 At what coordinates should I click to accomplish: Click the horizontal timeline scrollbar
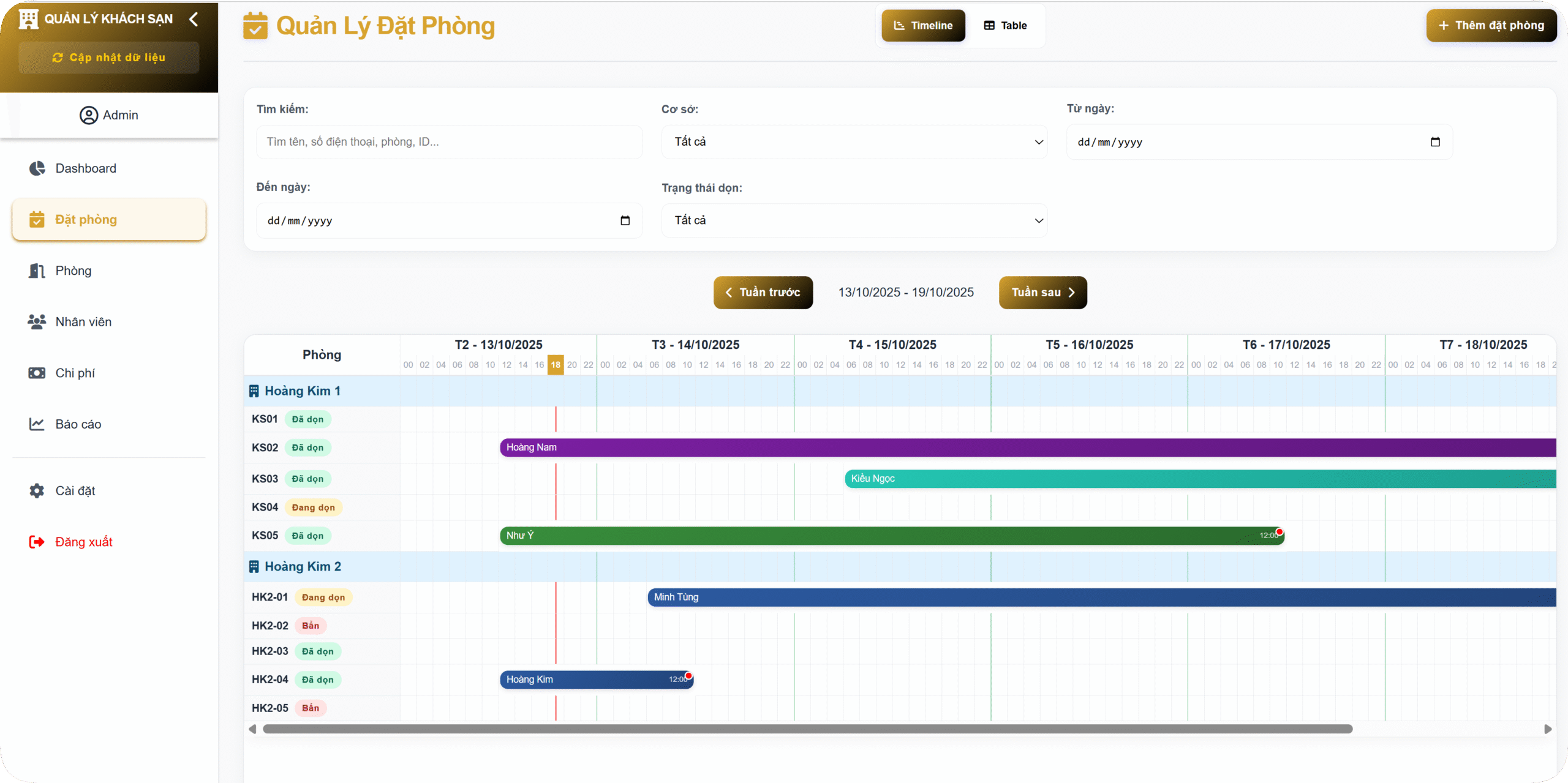click(807, 729)
